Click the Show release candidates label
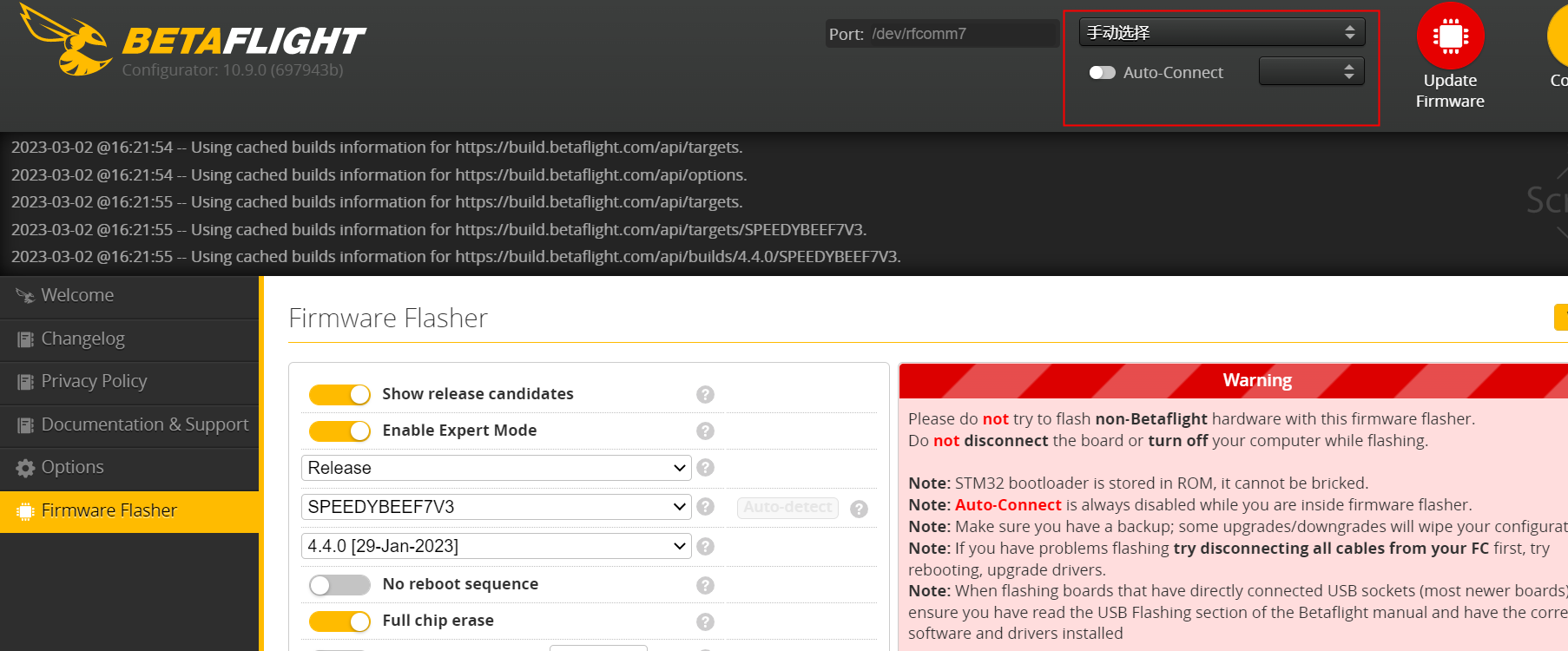Viewport: 1568px width, 651px height. (x=478, y=394)
